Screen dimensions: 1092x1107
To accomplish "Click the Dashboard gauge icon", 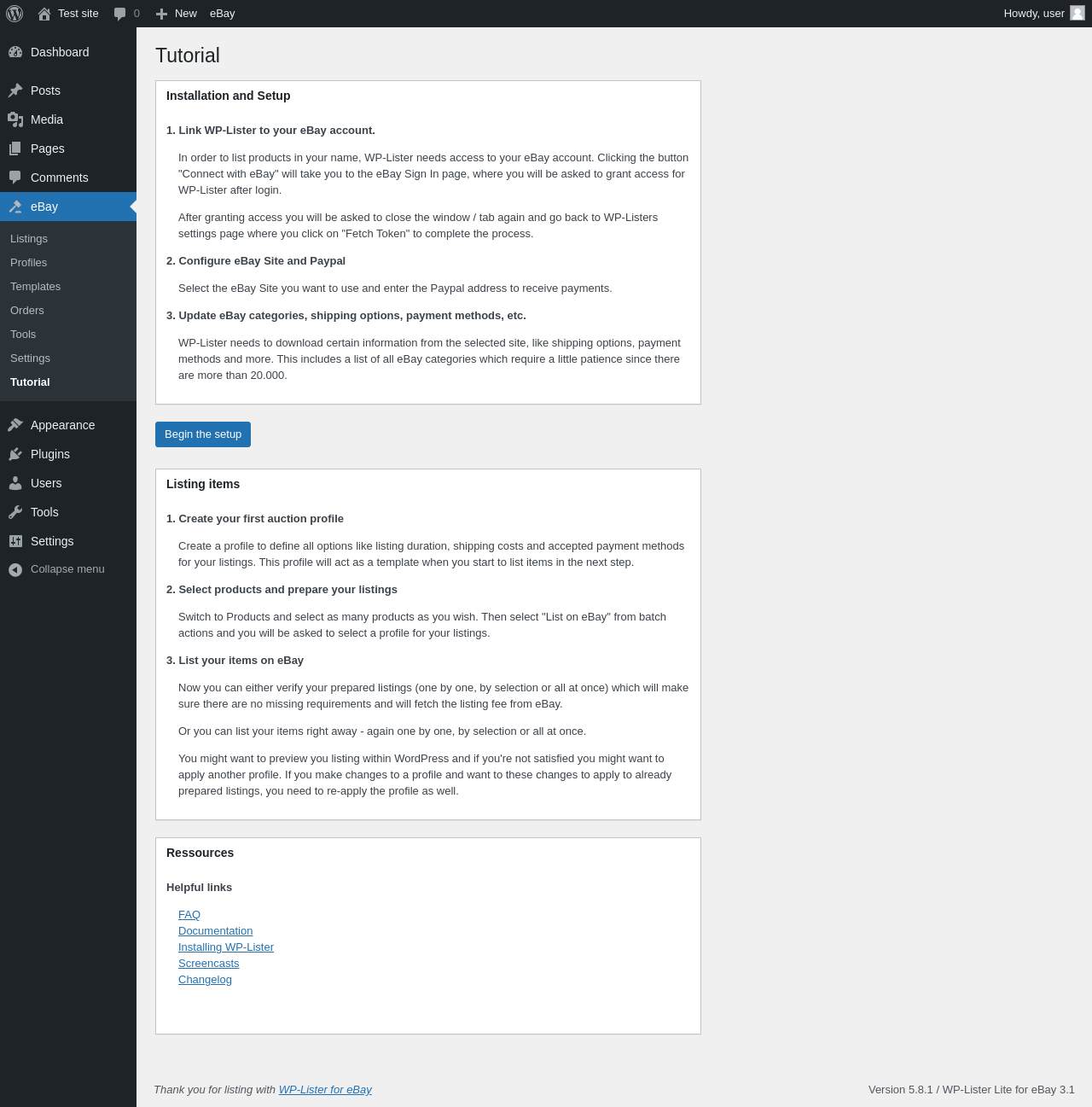I will [15, 52].
